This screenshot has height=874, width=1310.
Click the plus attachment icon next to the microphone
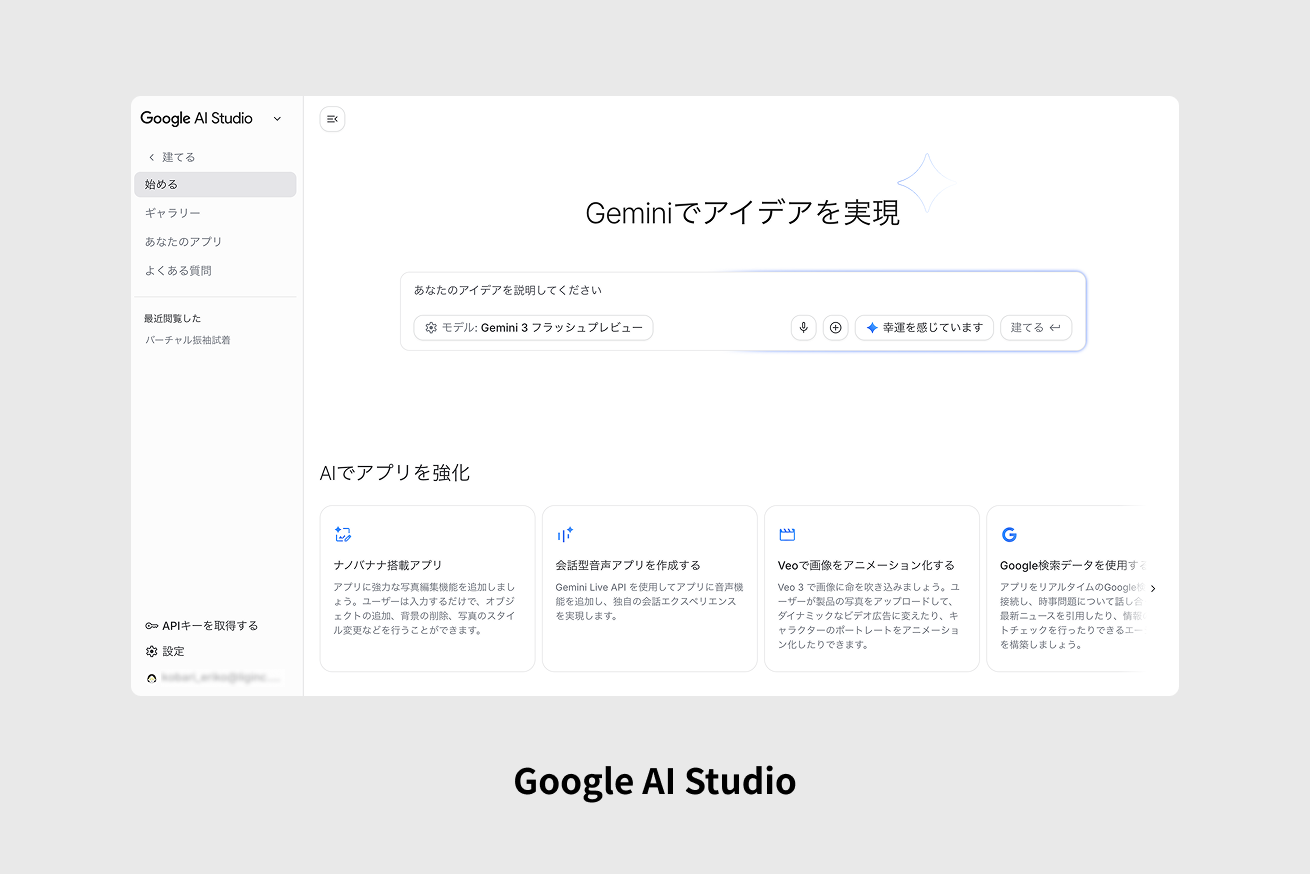835,327
